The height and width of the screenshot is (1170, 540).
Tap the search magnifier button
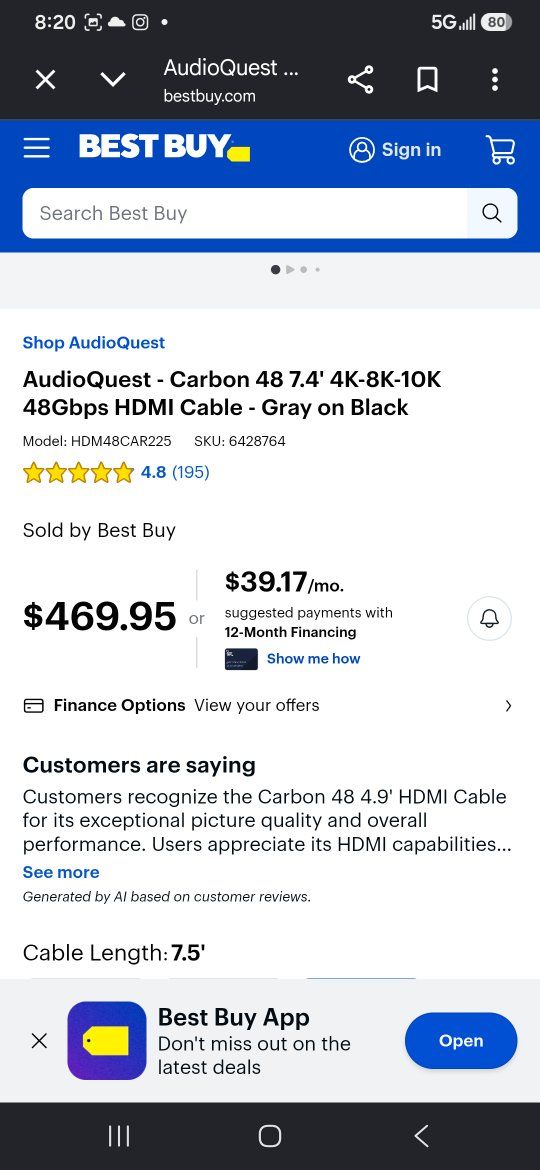click(x=492, y=213)
